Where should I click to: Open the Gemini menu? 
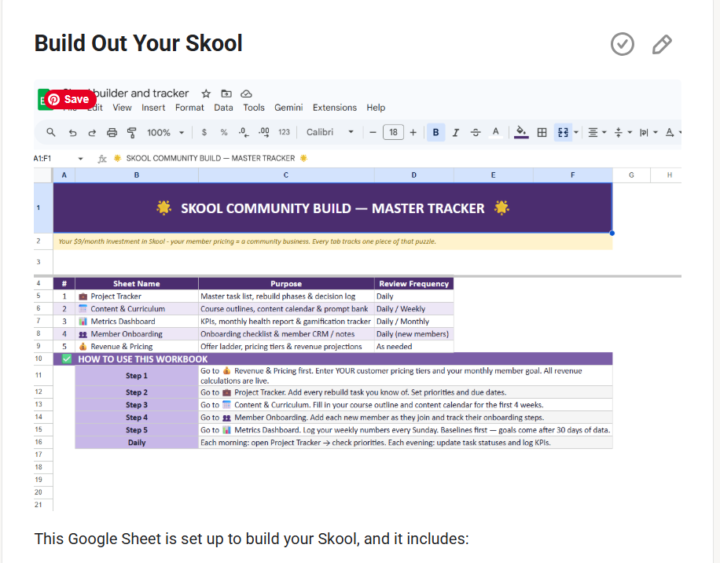click(x=288, y=107)
